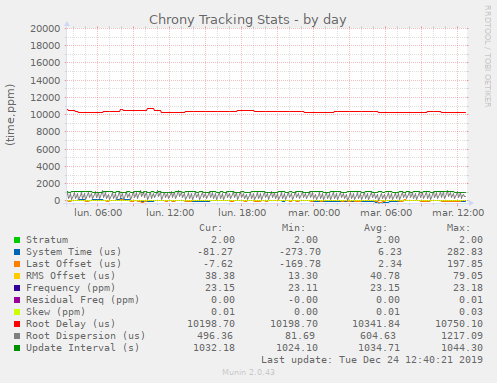This screenshot has width=497, height=383.
Task: Click the Cur: column header
Action: coord(211,228)
